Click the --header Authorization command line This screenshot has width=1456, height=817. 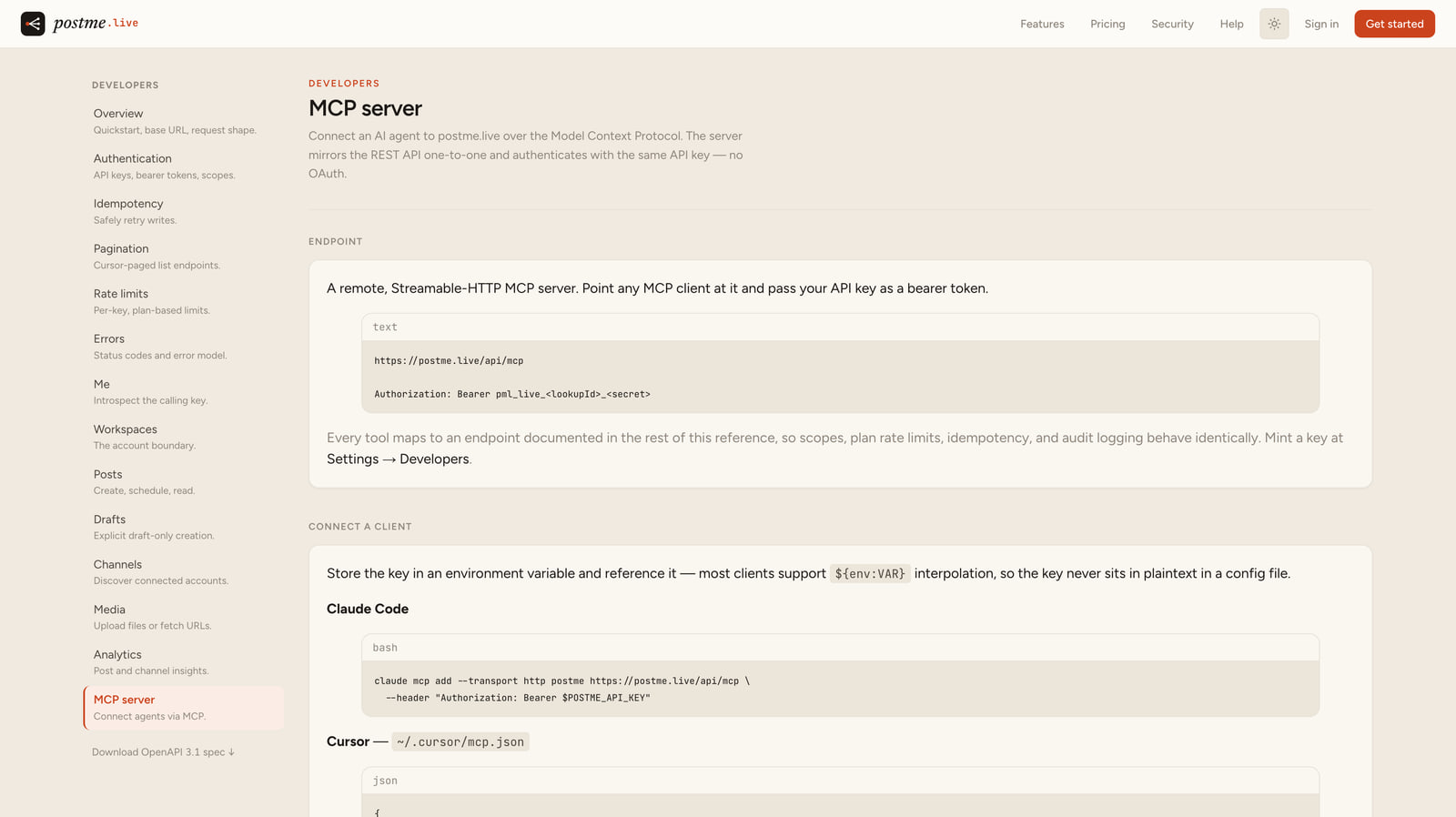click(518, 698)
